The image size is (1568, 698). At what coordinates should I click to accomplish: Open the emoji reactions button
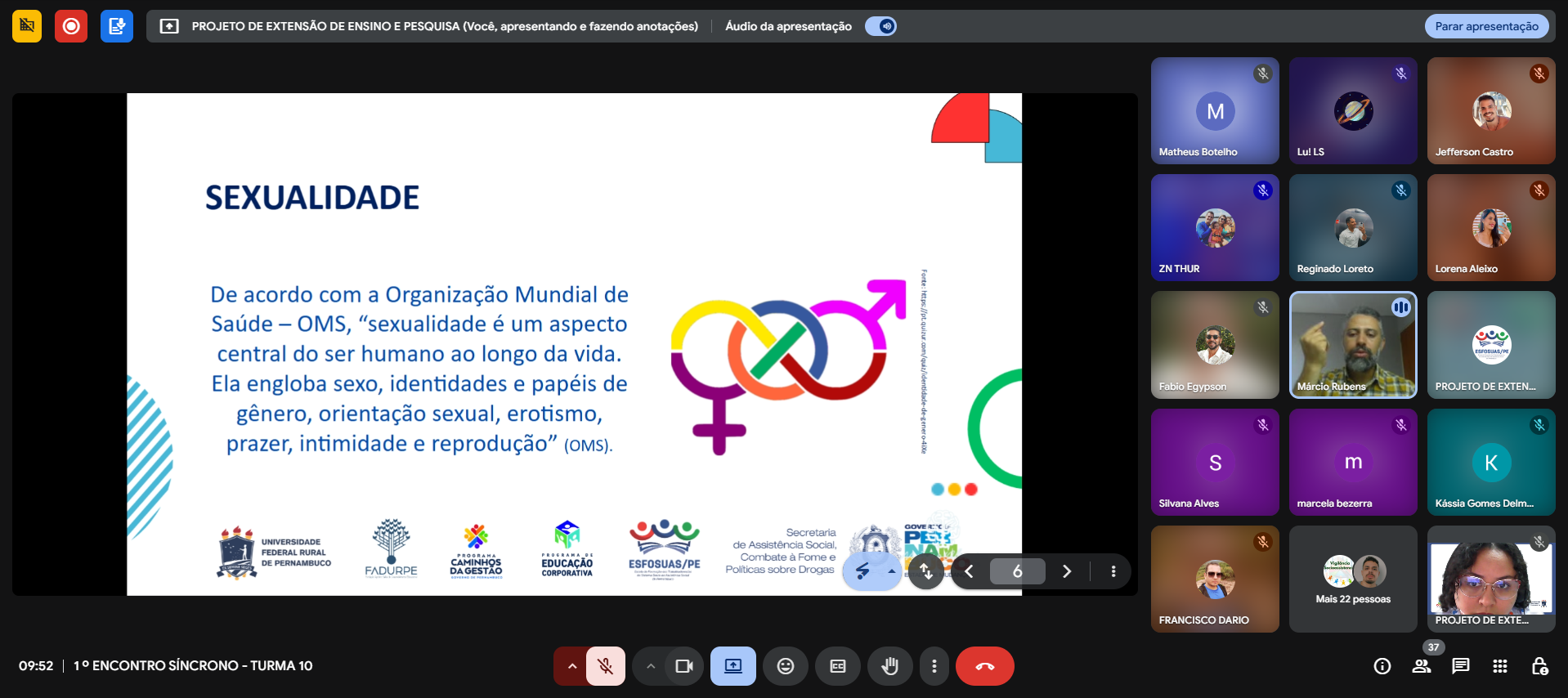point(785,666)
